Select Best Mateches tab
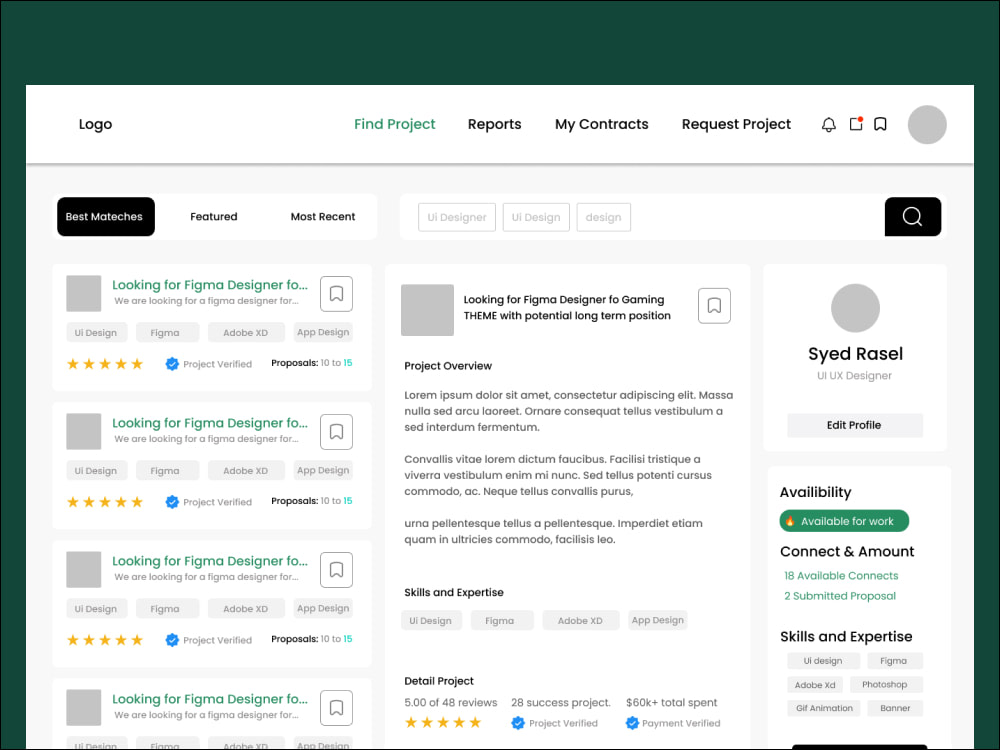The image size is (1000, 750). pos(106,217)
